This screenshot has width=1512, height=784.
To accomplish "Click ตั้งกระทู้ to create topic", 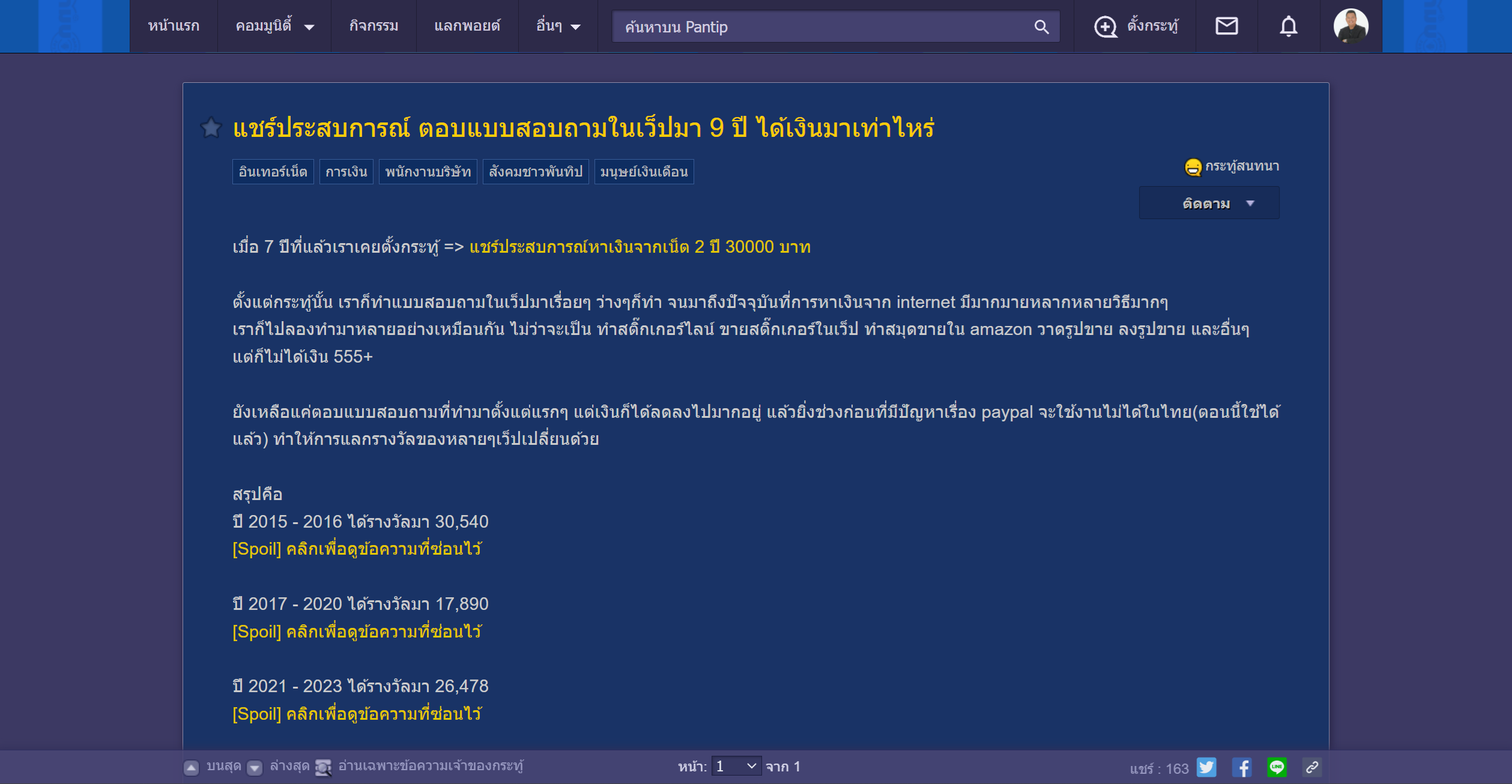I will (1152, 26).
